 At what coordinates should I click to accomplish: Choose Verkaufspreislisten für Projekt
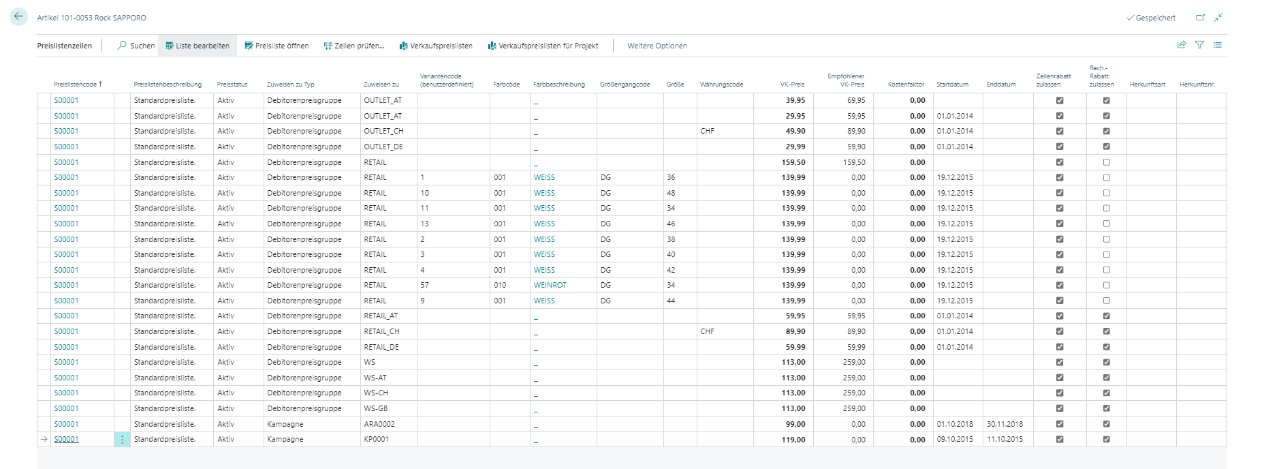point(542,46)
